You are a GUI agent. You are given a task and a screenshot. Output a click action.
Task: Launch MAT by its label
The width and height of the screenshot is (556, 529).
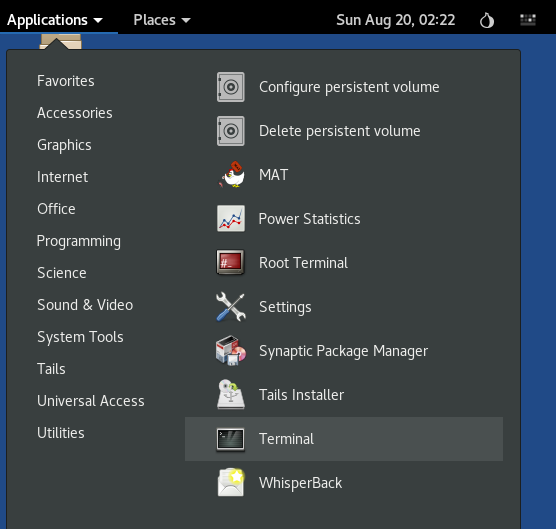pos(273,175)
